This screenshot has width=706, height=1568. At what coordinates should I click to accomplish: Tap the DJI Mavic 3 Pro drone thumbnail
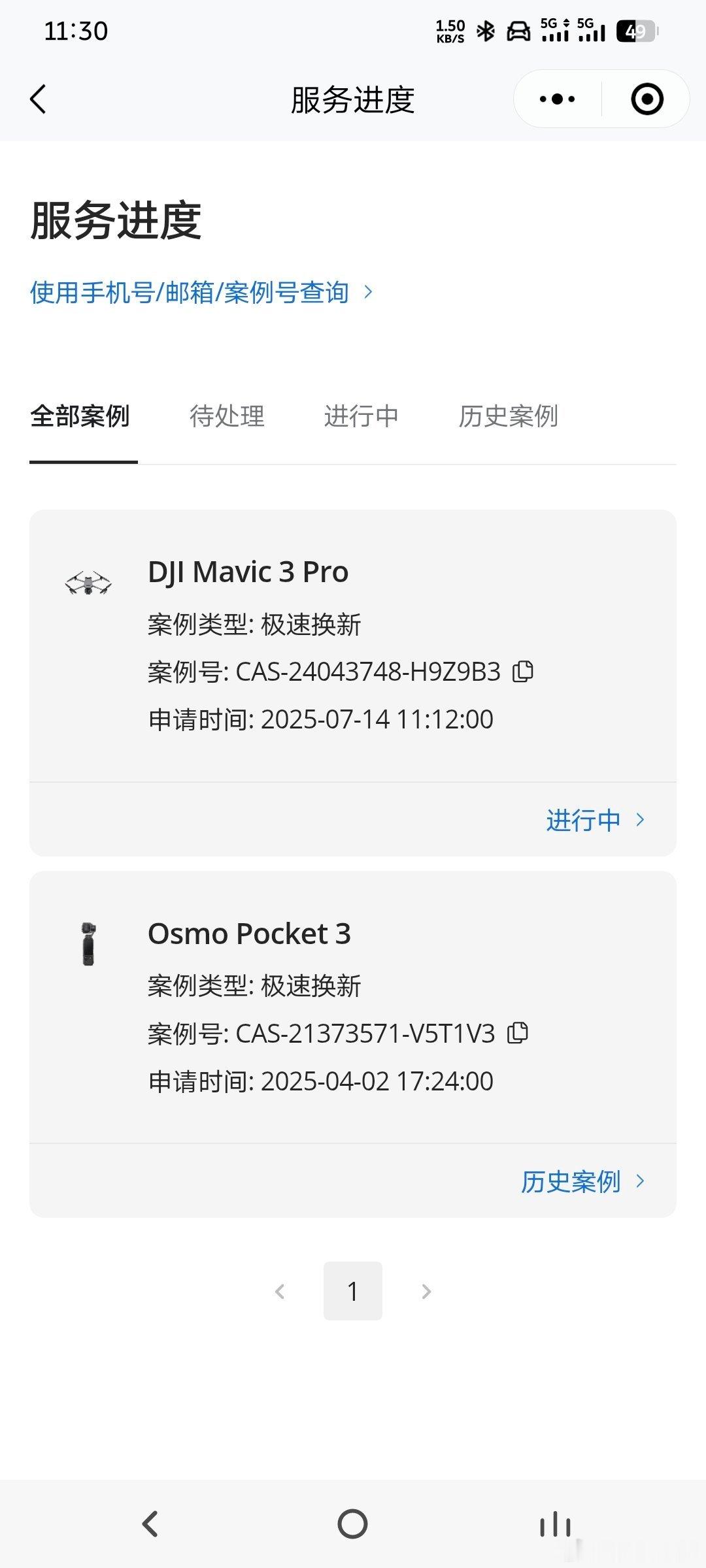click(88, 583)
